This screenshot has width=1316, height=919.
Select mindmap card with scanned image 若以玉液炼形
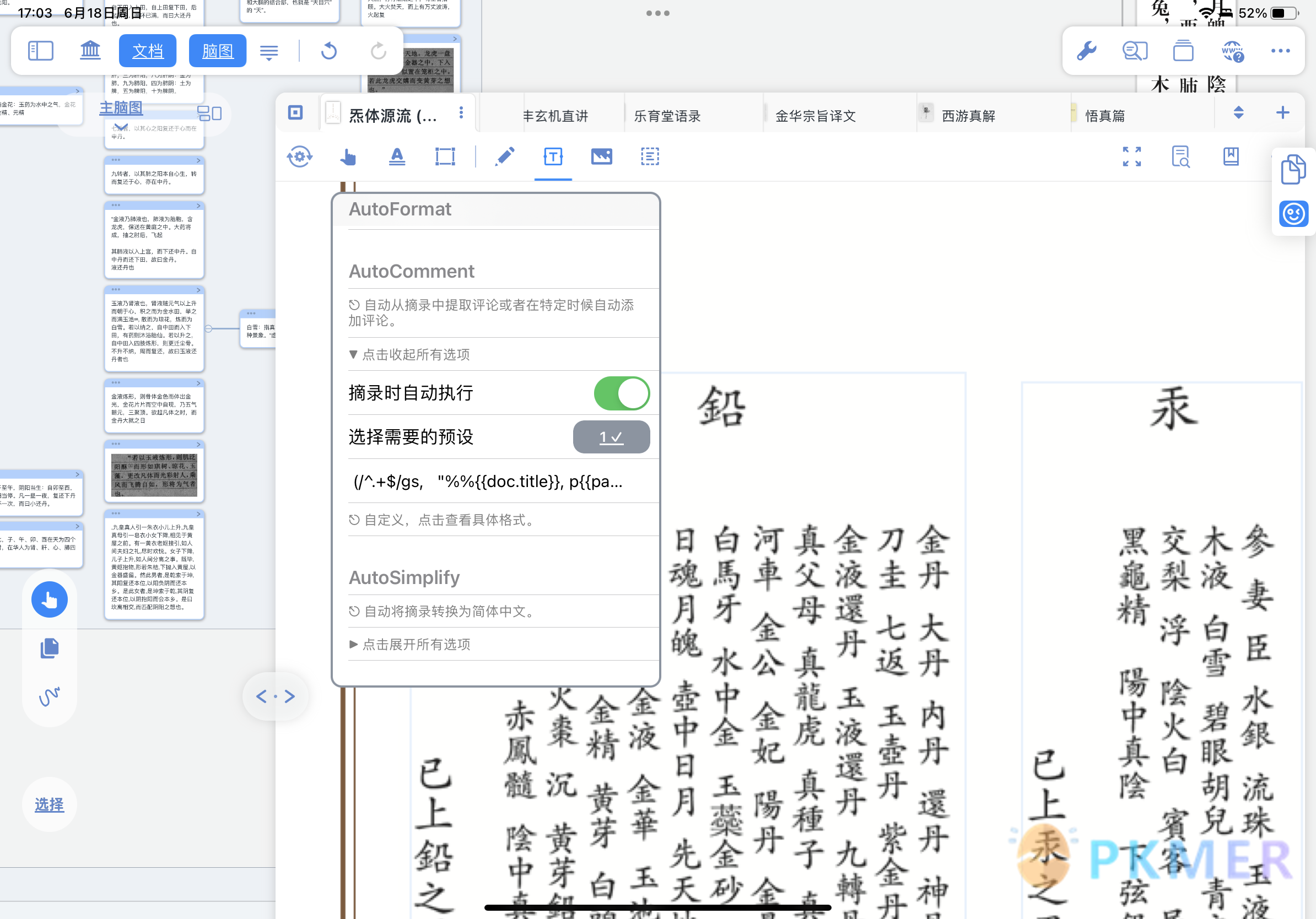coord(154,472)
